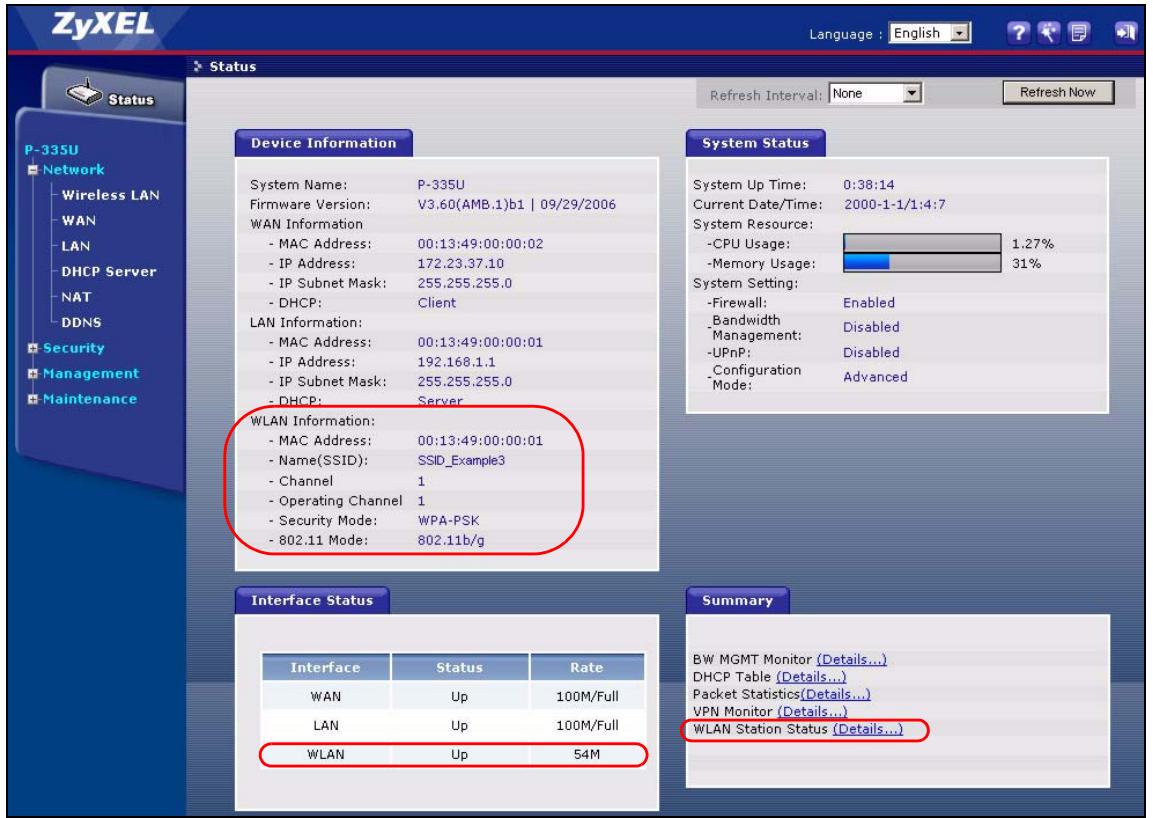
Task: Click the WAN rate cell 100M/Full
Action: [x=587, y=697]
